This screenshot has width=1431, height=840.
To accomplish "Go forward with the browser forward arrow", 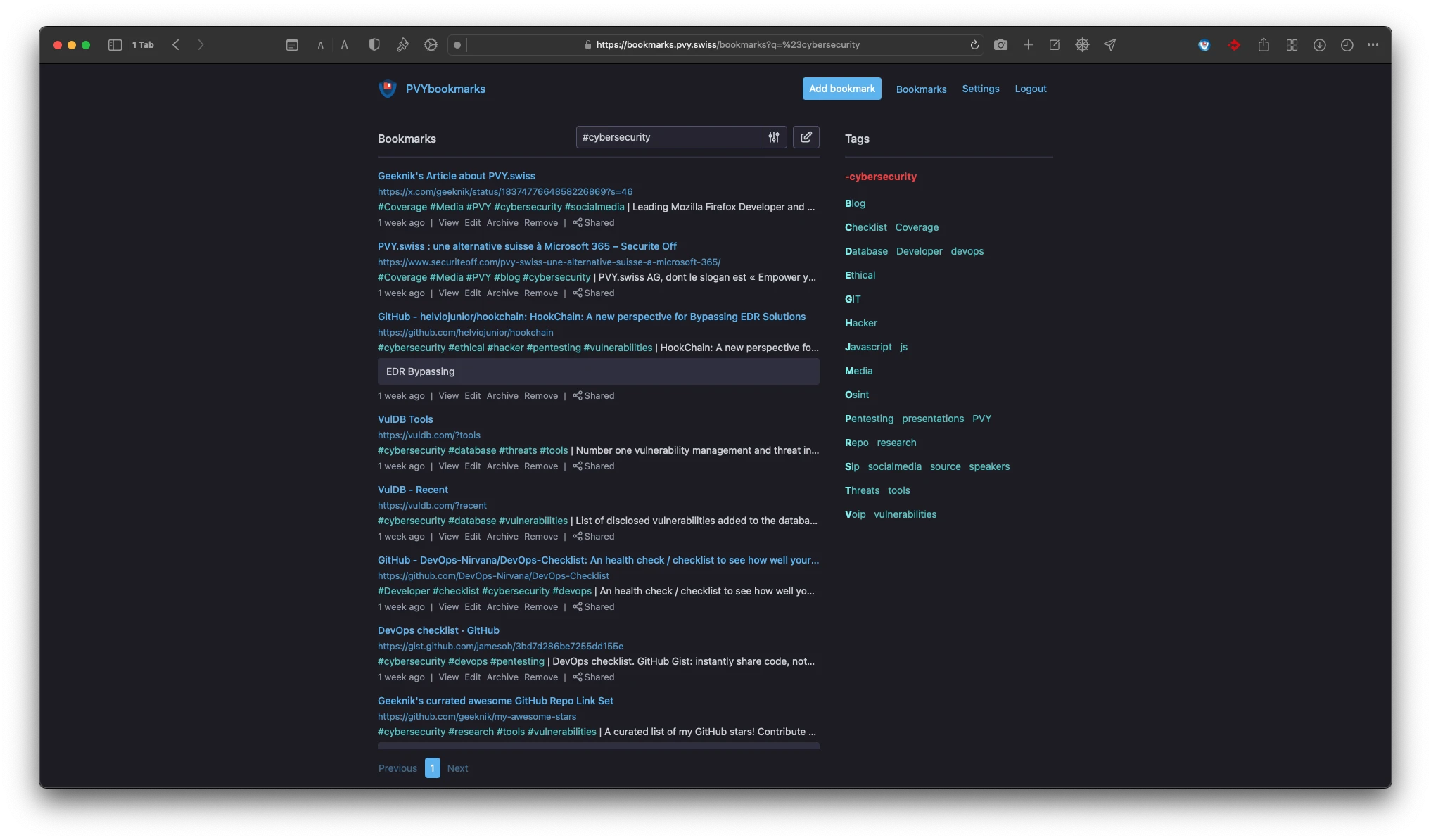I will click(x=201, y=45).
